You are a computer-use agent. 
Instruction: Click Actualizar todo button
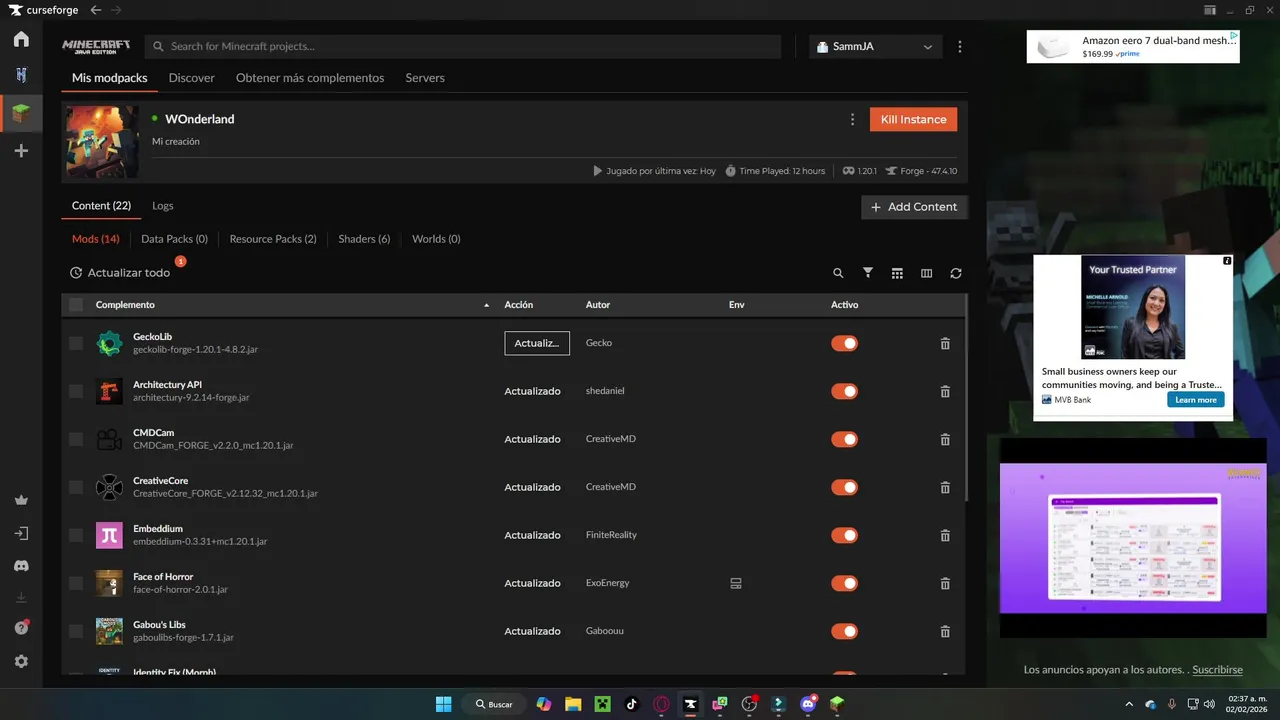(120, 273)
